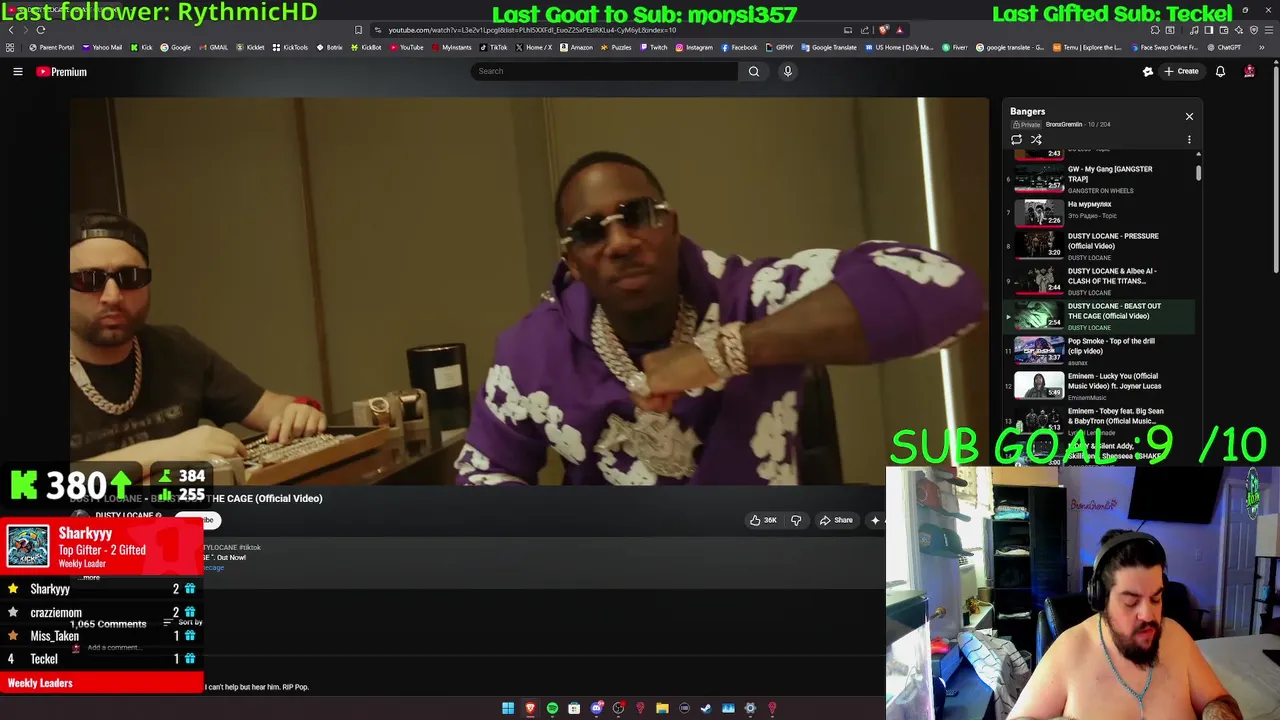This screenshot has width=1280, height=720.
Task: Open Brave Rewards triangle icon
Action: (899, 30)
